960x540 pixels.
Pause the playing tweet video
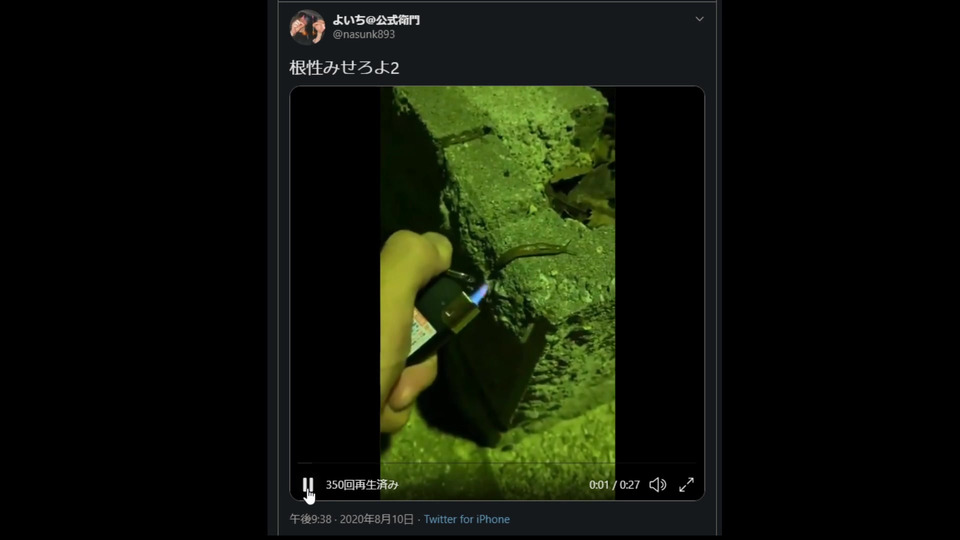tap(308, 485)
